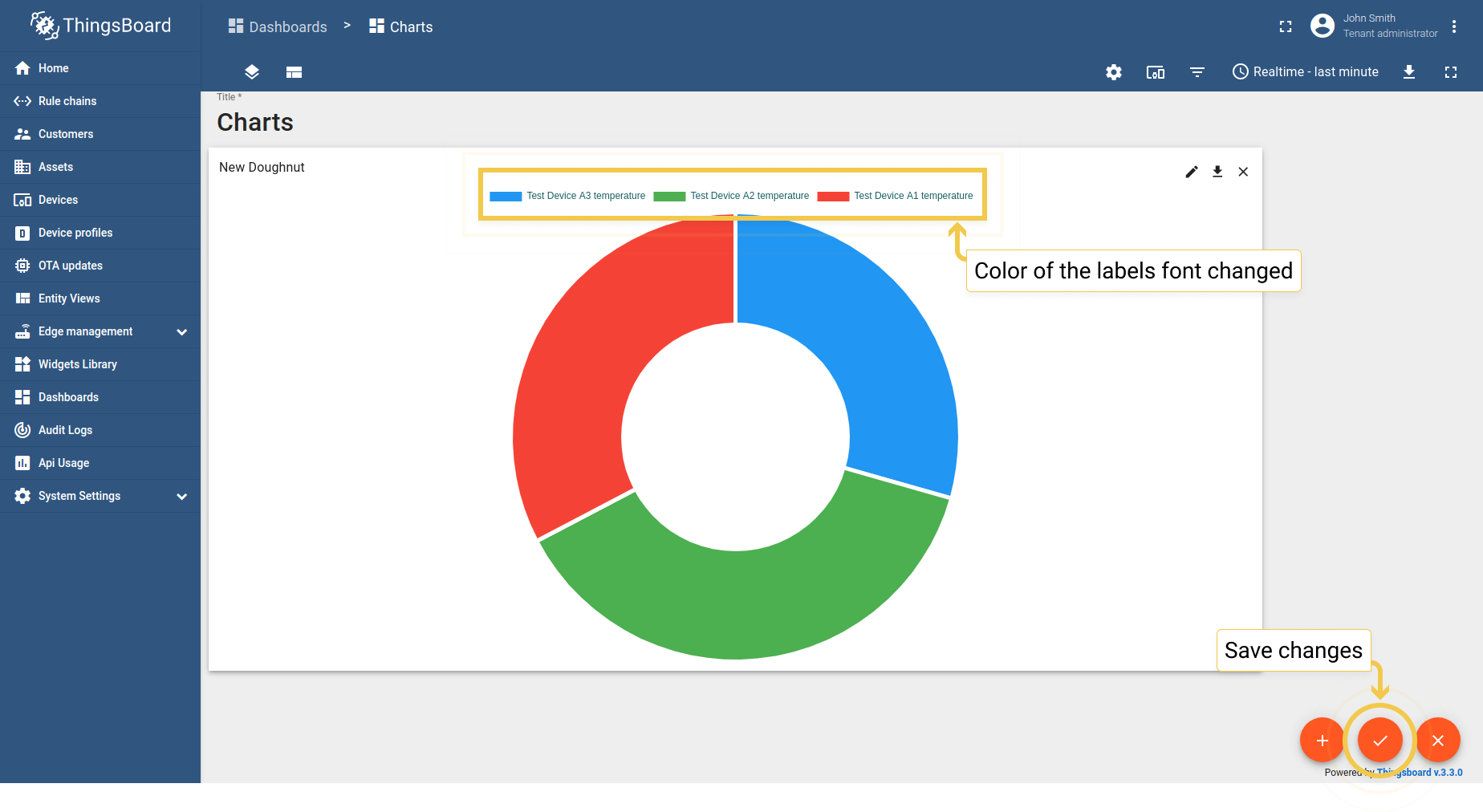Save changes with the orange check button
Screen dimensions: 1483x812
1380,740
